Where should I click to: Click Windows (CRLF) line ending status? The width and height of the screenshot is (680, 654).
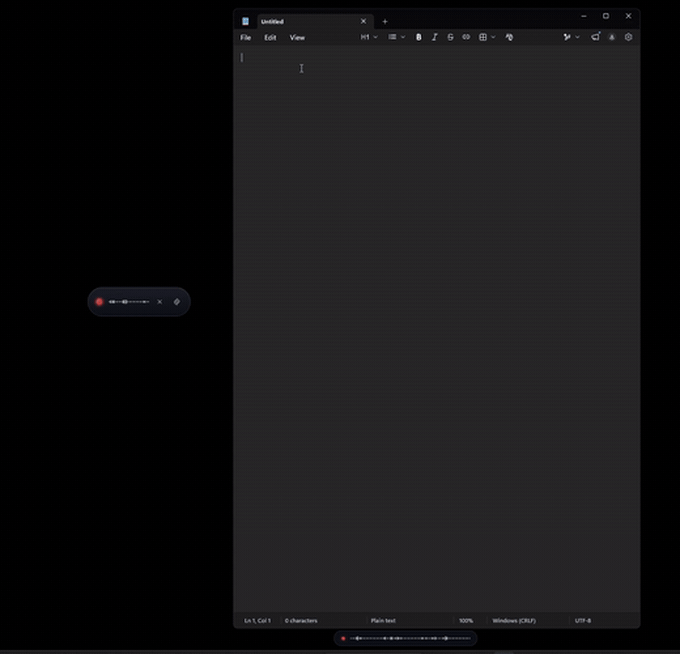514,621
